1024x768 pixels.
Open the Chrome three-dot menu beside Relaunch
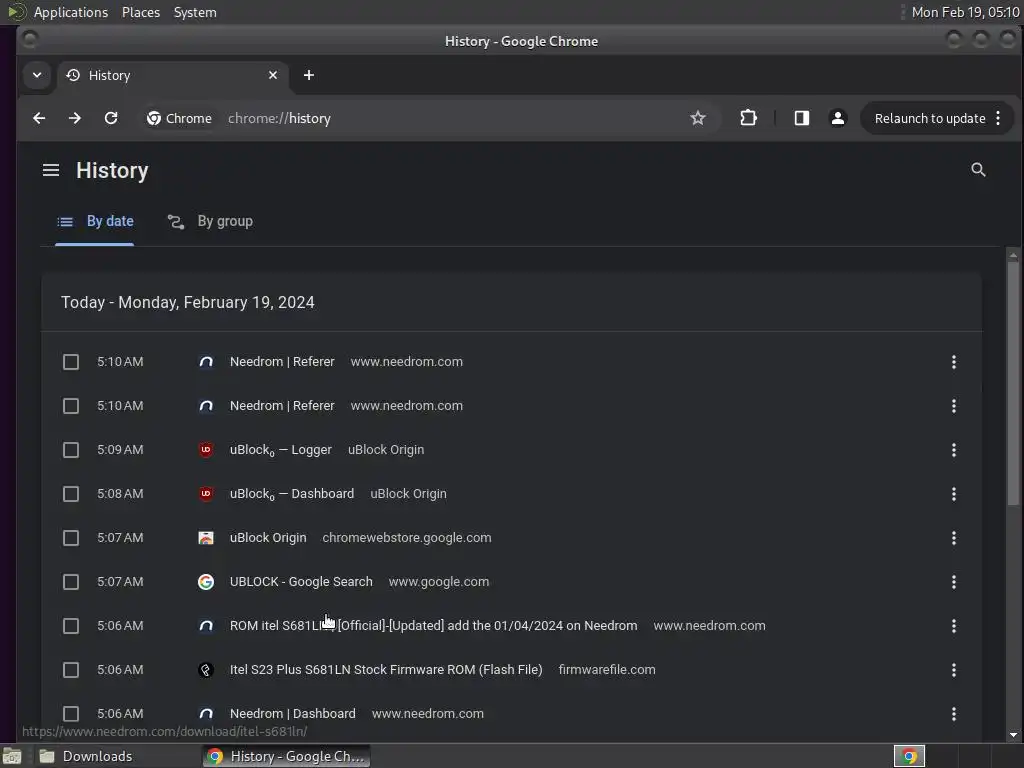[x=998, y=118]
